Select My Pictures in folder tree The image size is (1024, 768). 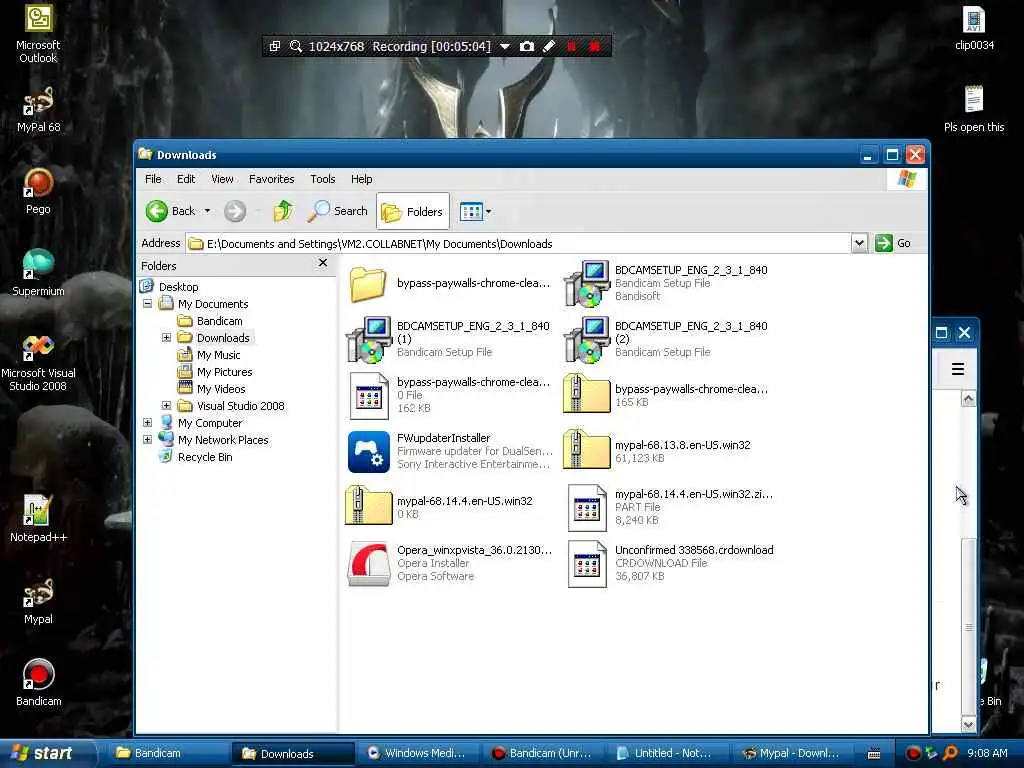click(224, 372)
